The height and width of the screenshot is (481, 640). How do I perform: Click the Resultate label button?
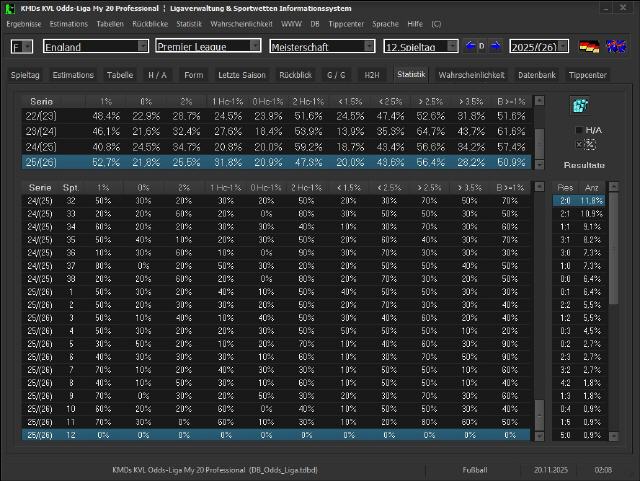point(584,164)
